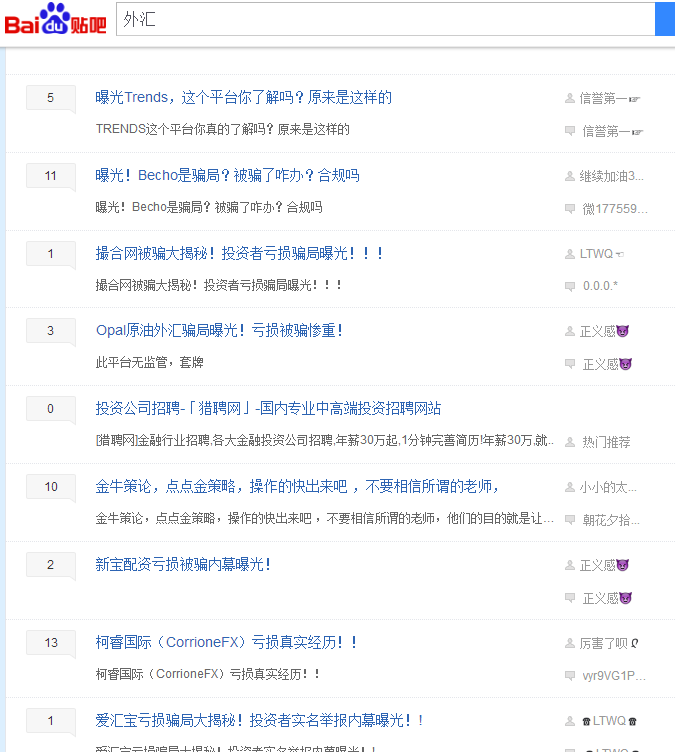This screenshot has width=675, height=752.
Task: Open author 正义感 of the Opal thread
Action: coord(604,331)
